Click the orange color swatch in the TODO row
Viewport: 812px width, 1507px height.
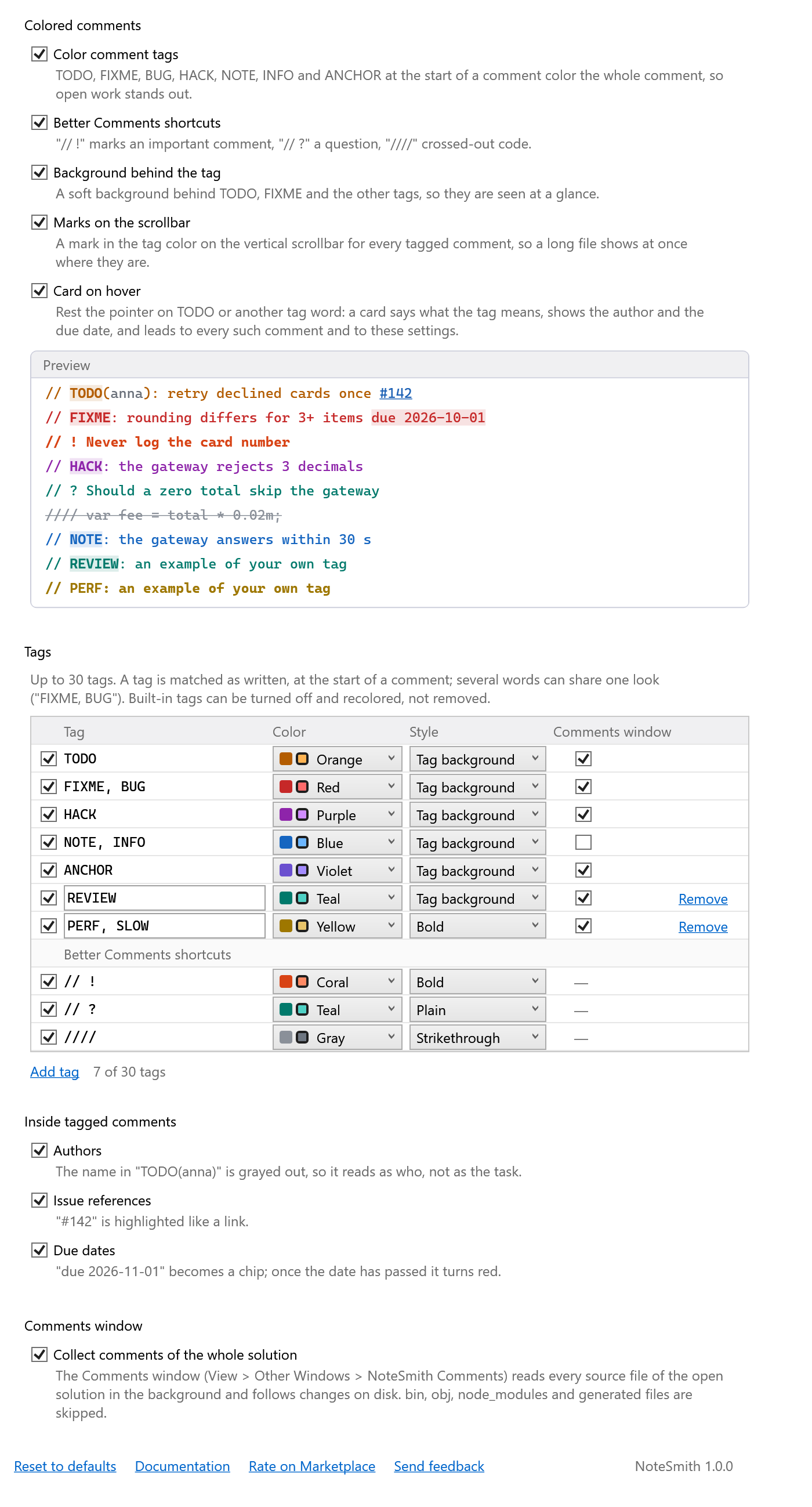click(x=285, y=759)
